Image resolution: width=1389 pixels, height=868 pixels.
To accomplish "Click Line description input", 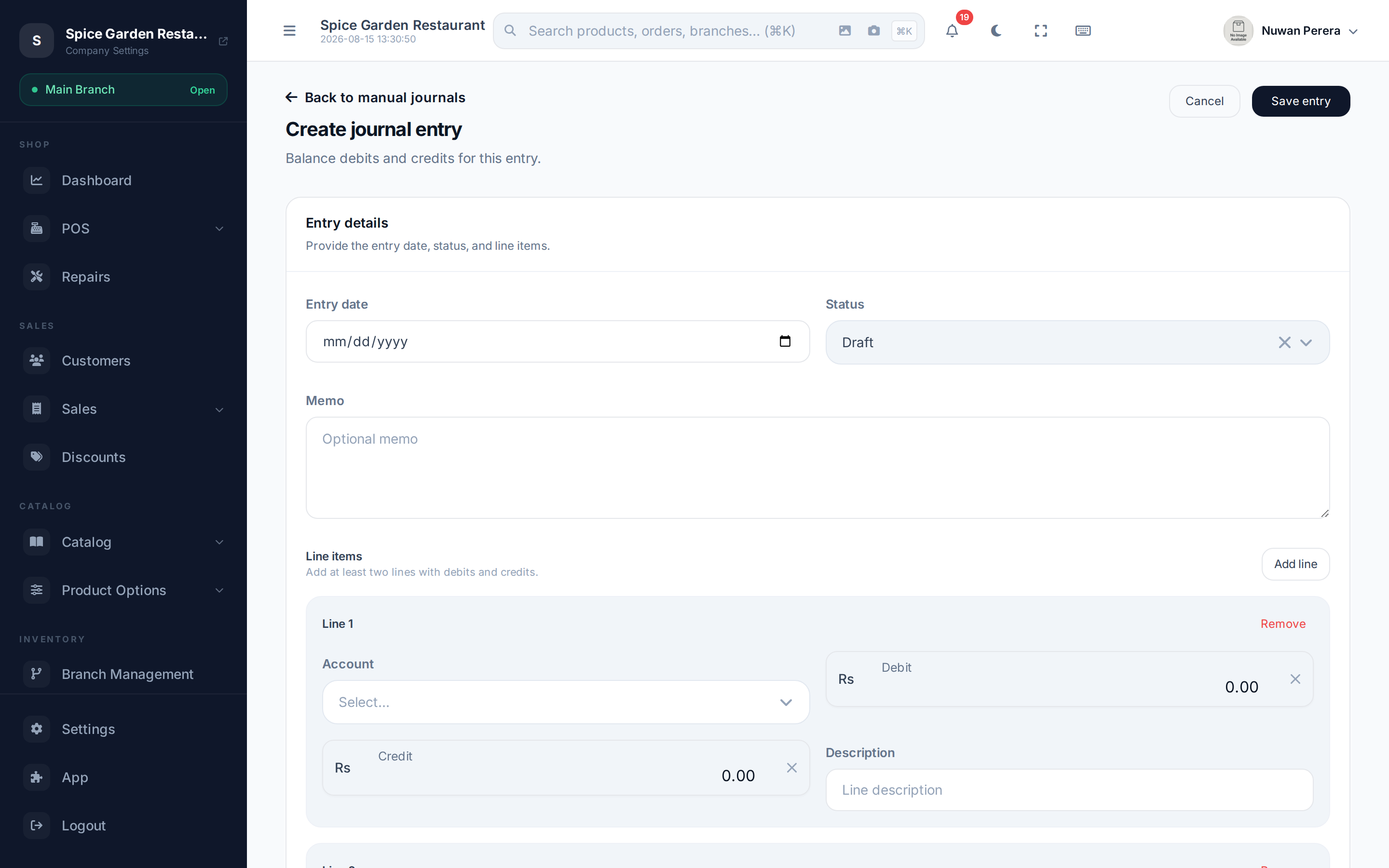I will tap(1069, 790).
